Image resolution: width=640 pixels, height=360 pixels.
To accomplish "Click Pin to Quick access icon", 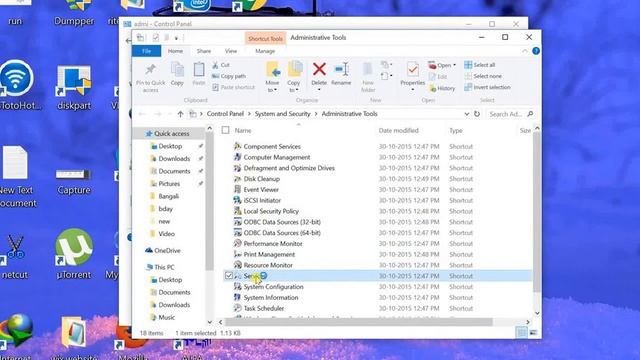I will (151, 70).
